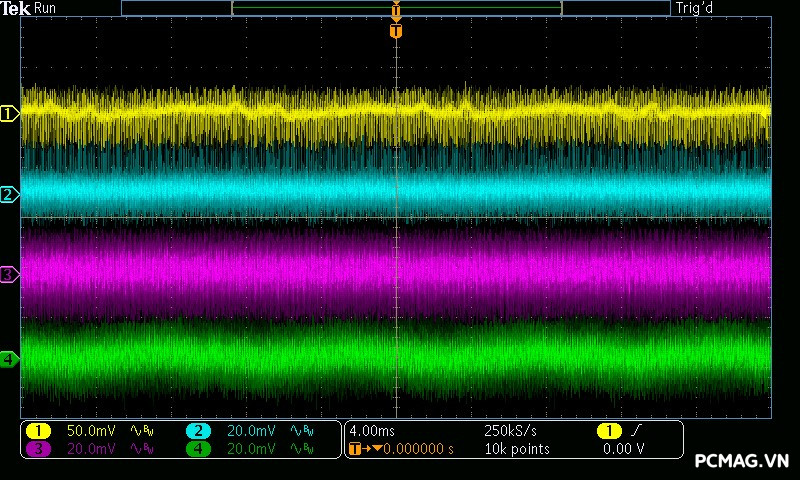
Task: Click the channel 1 yellow ground marker
Action: coord(9,114)
